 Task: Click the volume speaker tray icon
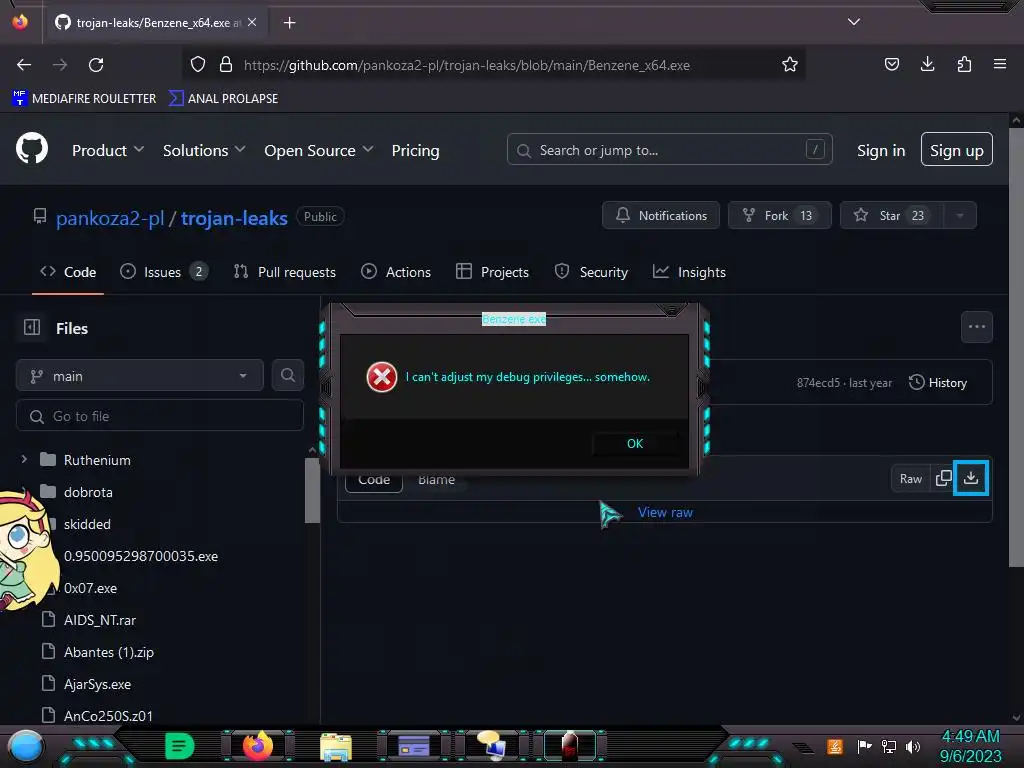coord(913,746)
